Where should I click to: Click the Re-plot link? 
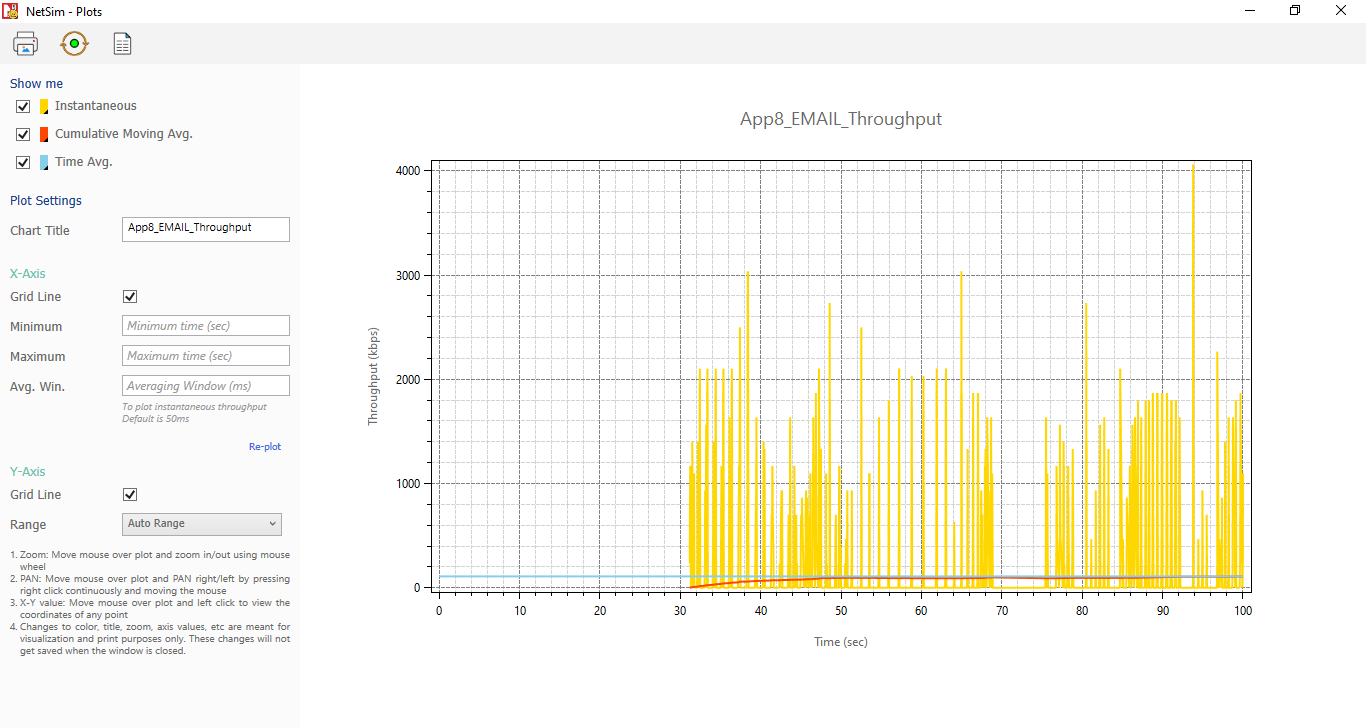265,447
